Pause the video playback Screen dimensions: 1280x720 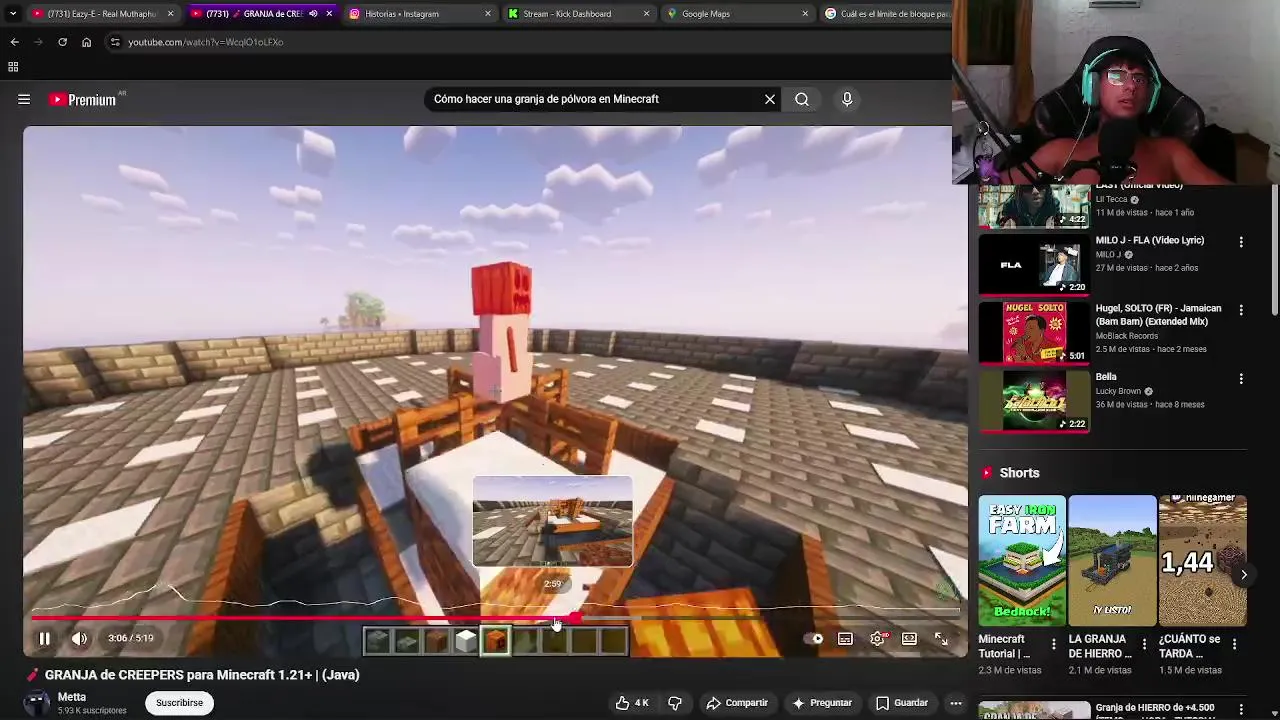44,638
